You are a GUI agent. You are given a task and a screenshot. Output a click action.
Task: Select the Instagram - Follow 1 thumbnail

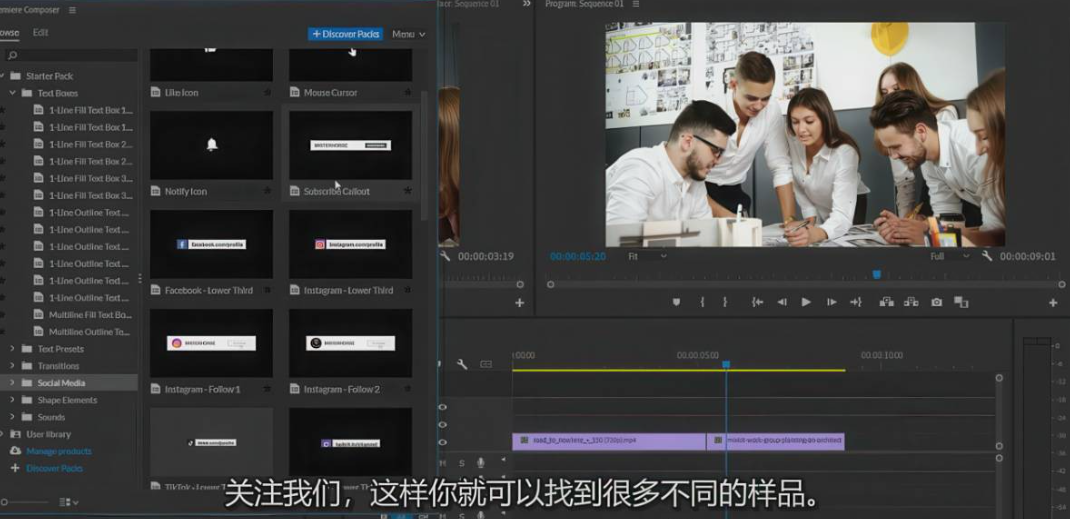coord(211,343)
